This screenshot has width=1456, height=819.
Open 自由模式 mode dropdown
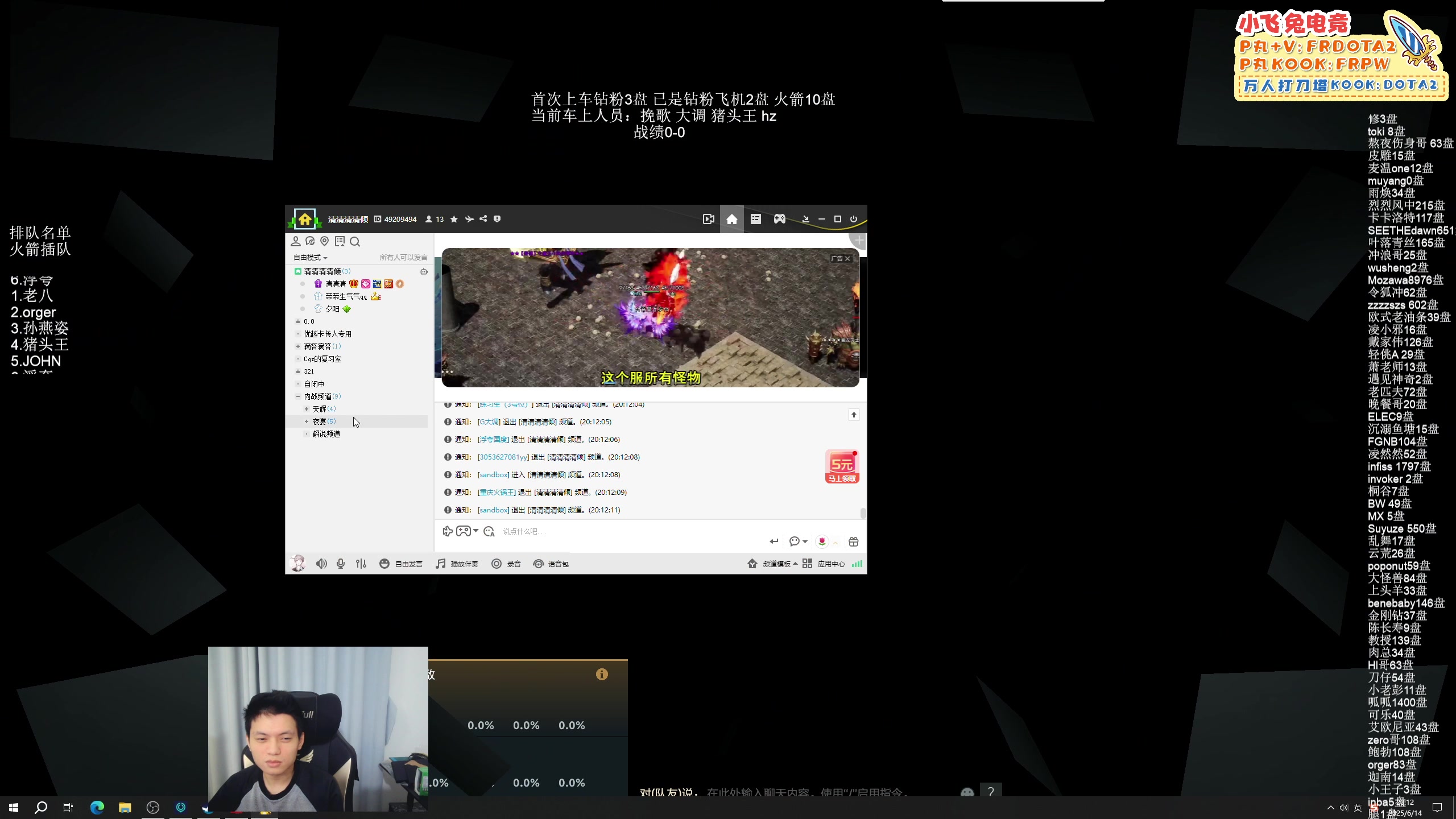click(x=310, y=258)
